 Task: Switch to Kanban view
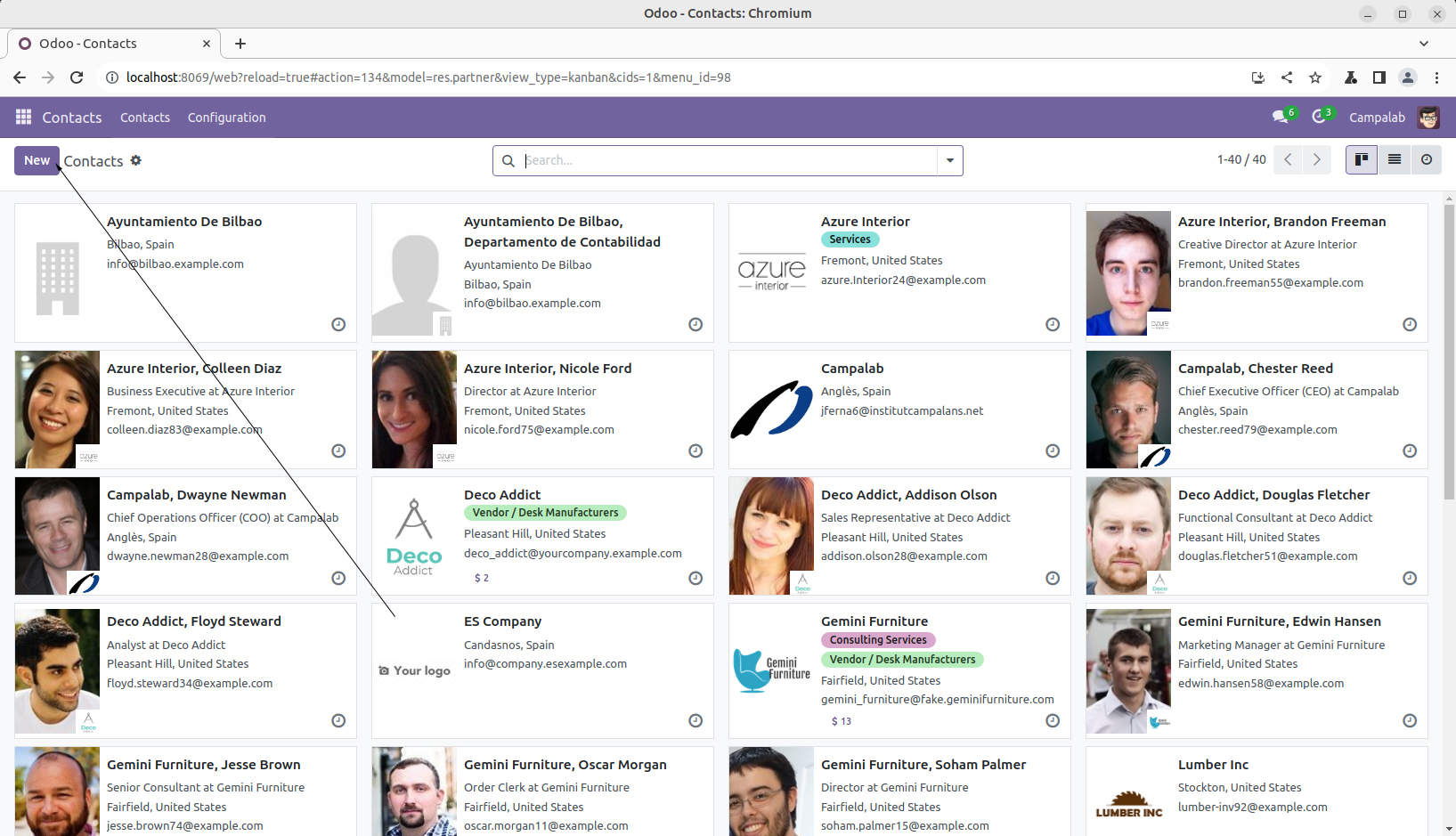pos(1361,160)
